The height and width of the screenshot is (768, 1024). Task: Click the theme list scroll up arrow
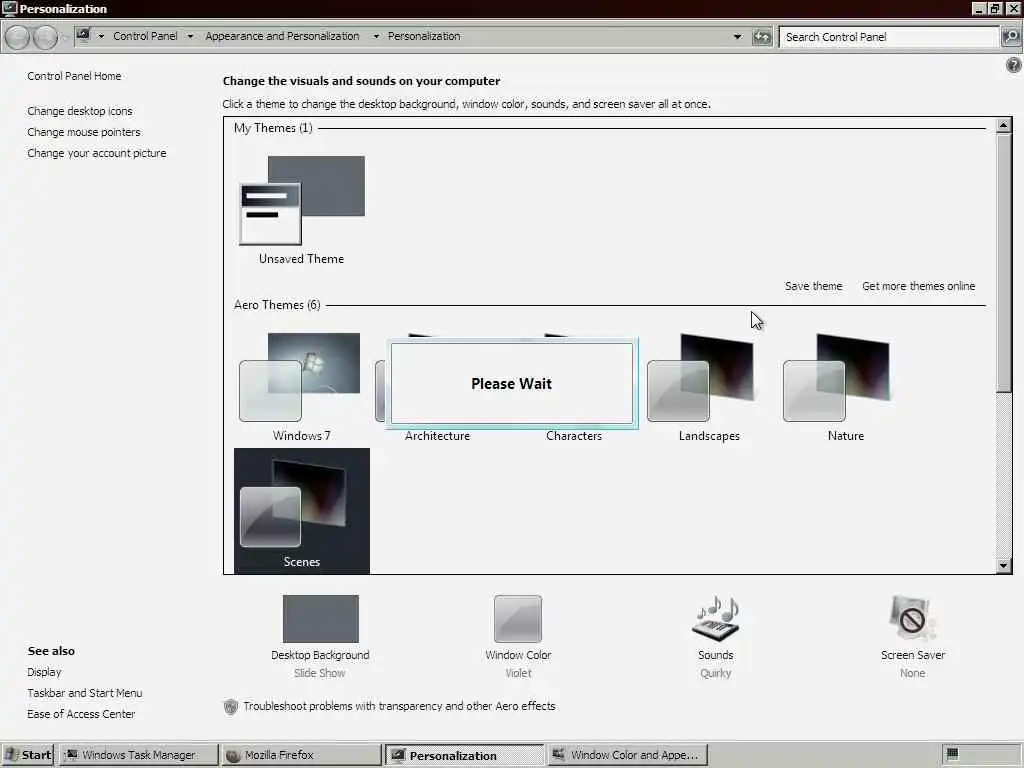[x=1004, y=125]
